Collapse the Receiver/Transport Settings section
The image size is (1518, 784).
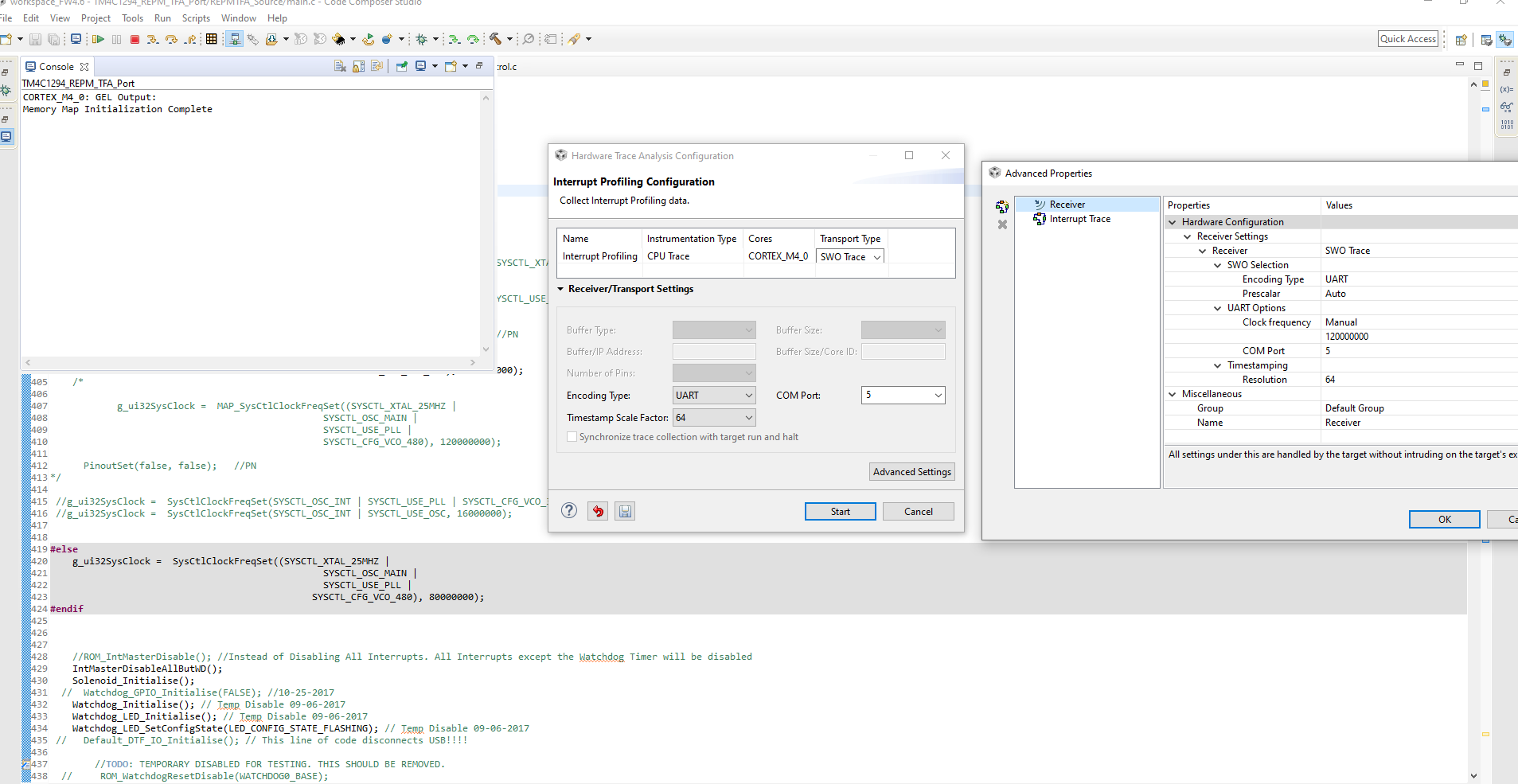click(560, 289)
